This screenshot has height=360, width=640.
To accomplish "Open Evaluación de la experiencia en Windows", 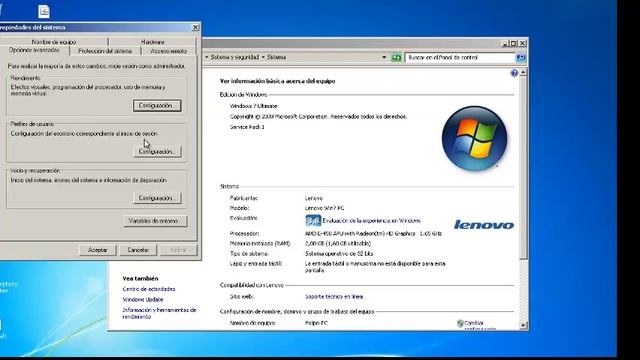I will click(371, 220).
